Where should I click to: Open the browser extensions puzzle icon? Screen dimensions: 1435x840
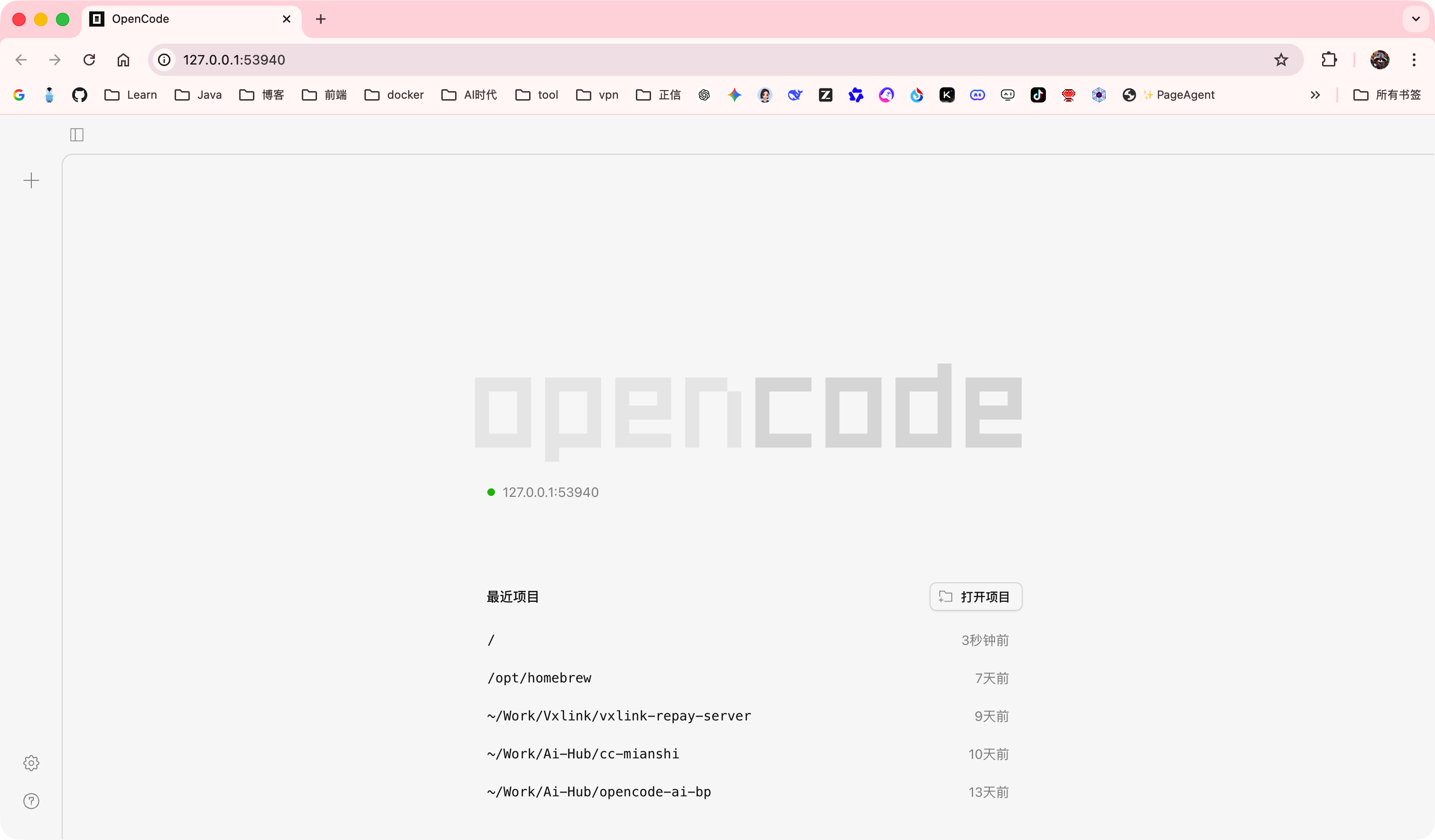(1329, 60)
